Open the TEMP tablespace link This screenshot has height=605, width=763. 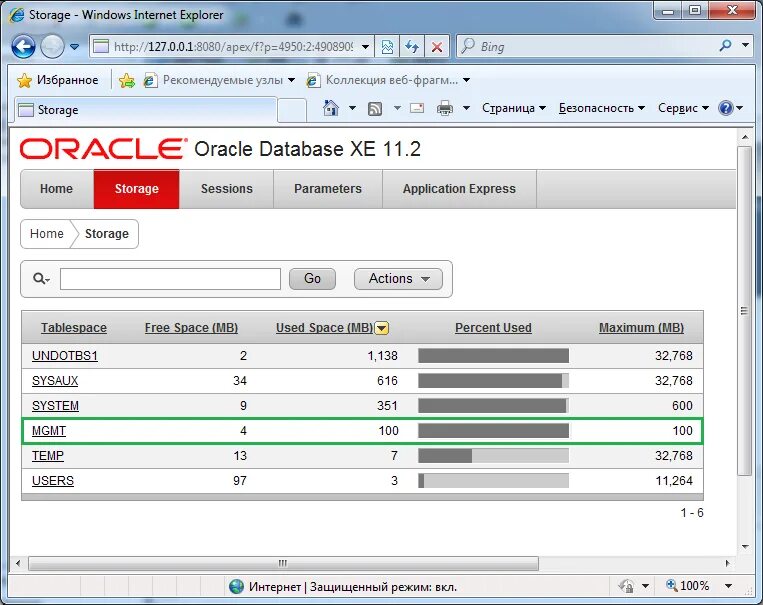48,456
